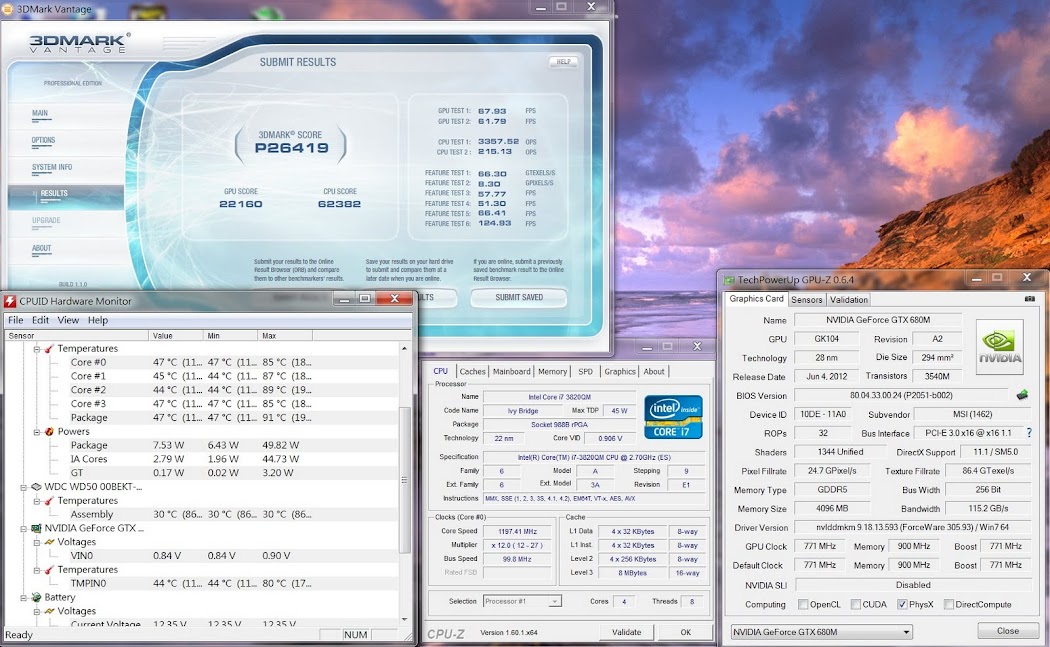Click the CPUID Hardware Monitor title icon
The width and height of the screenshot is (1050, 647).
pos(10,301)
